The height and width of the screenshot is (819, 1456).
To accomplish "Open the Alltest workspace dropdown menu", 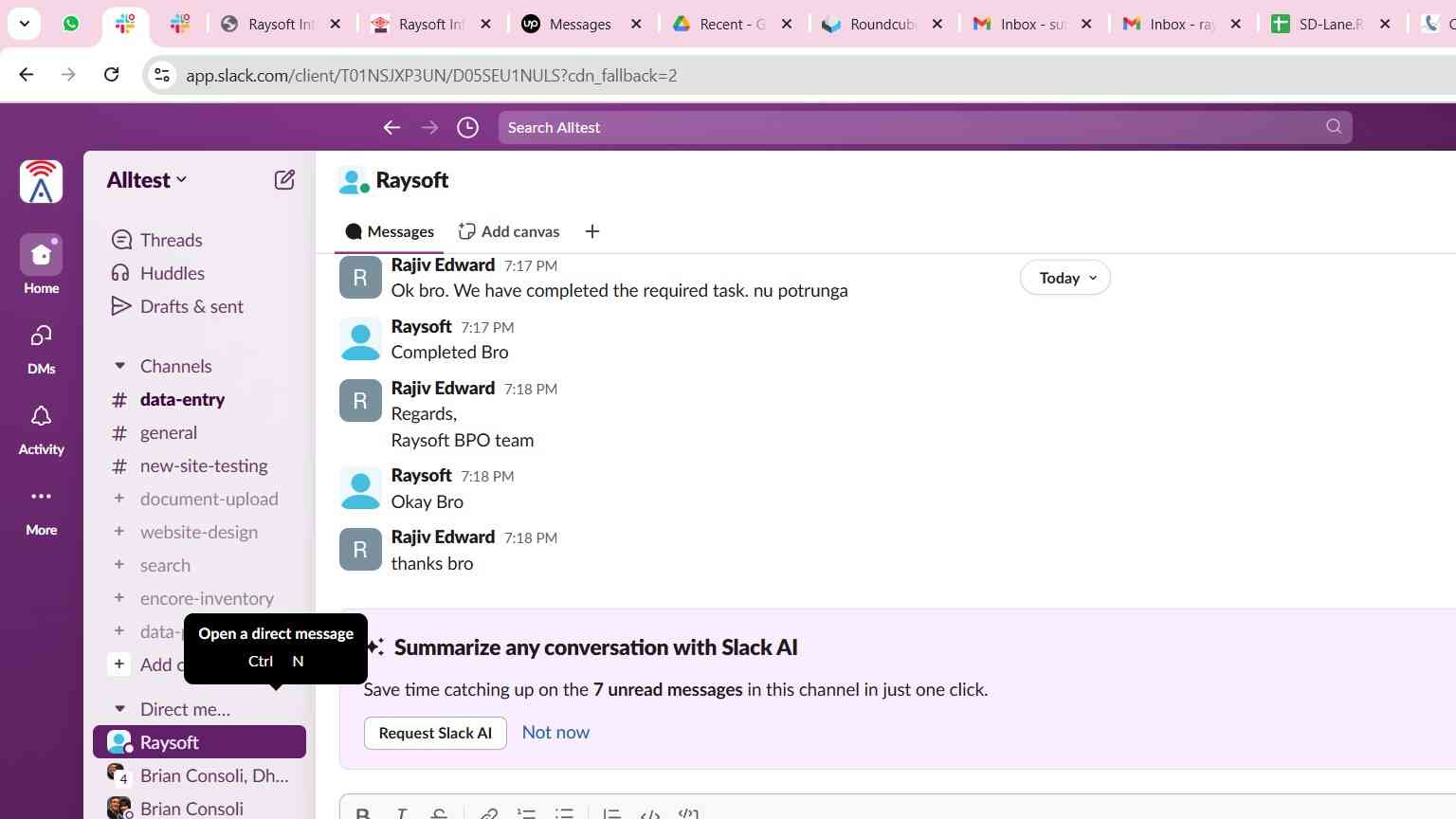I will click(x=147, y=180).
